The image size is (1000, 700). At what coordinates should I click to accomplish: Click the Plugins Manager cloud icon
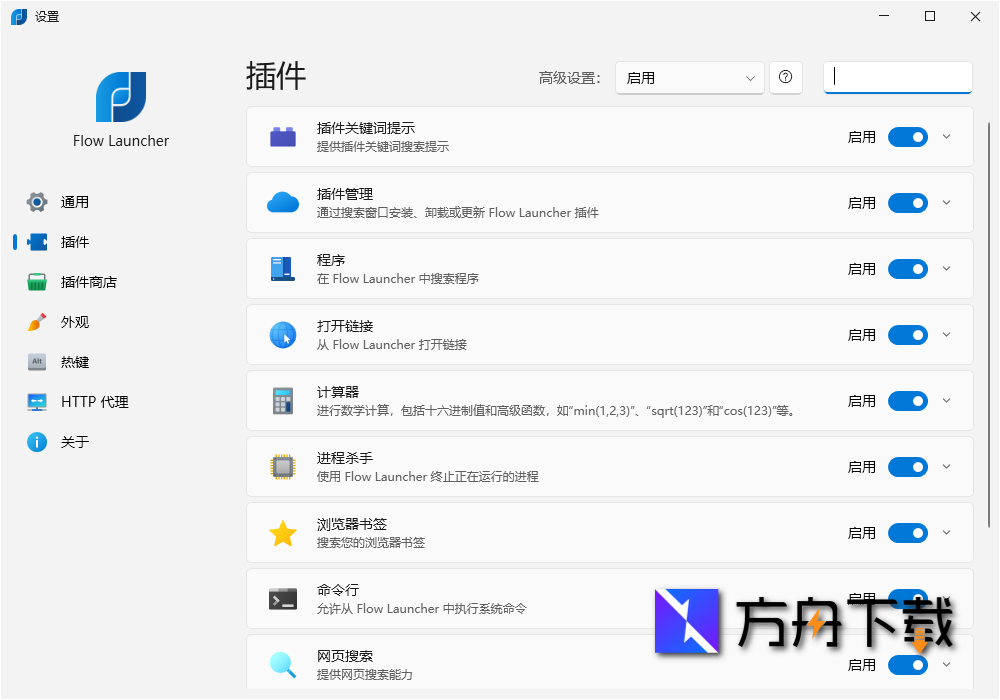(x=283, y=202)
